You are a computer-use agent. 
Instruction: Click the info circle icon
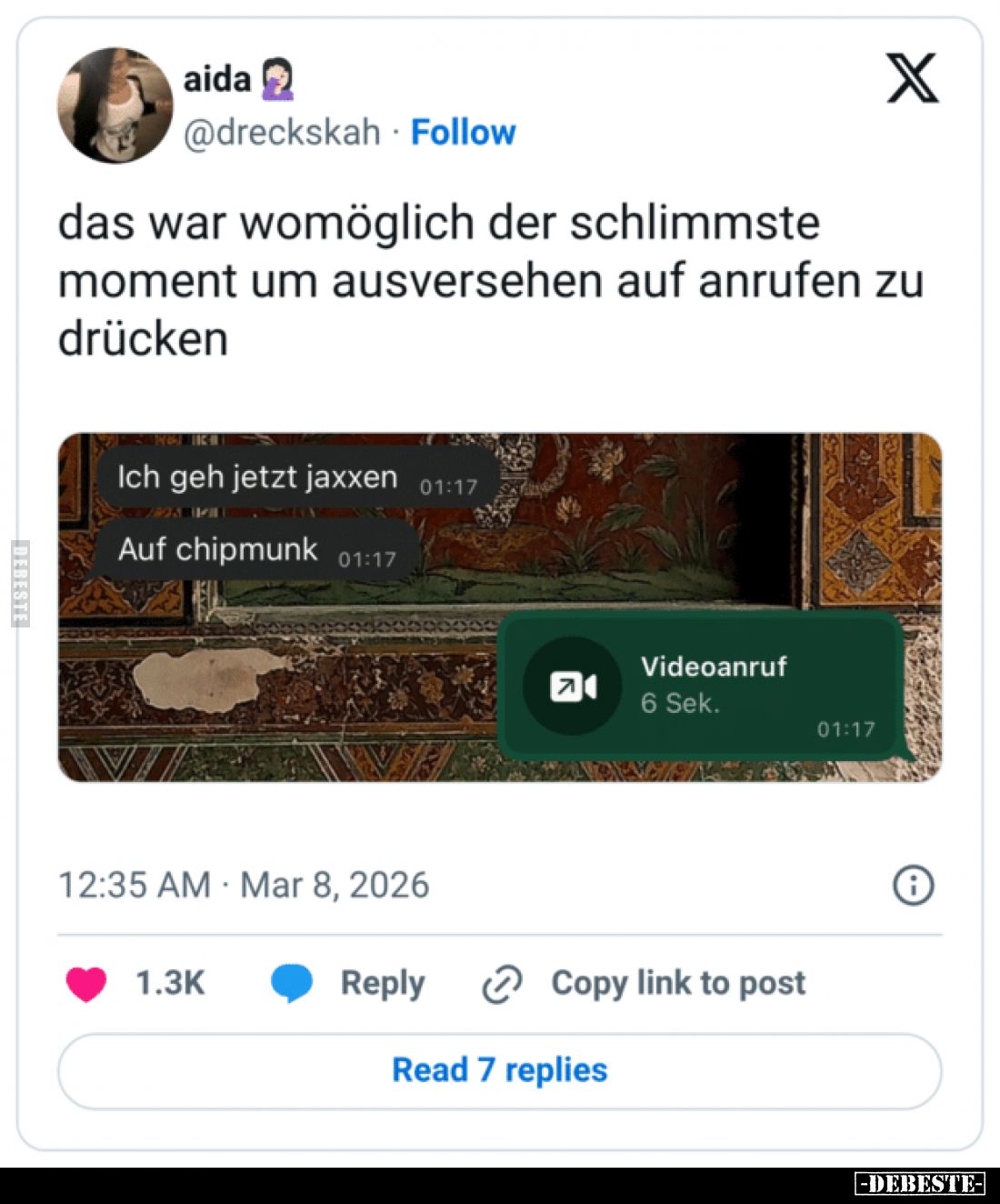point(914,885)
